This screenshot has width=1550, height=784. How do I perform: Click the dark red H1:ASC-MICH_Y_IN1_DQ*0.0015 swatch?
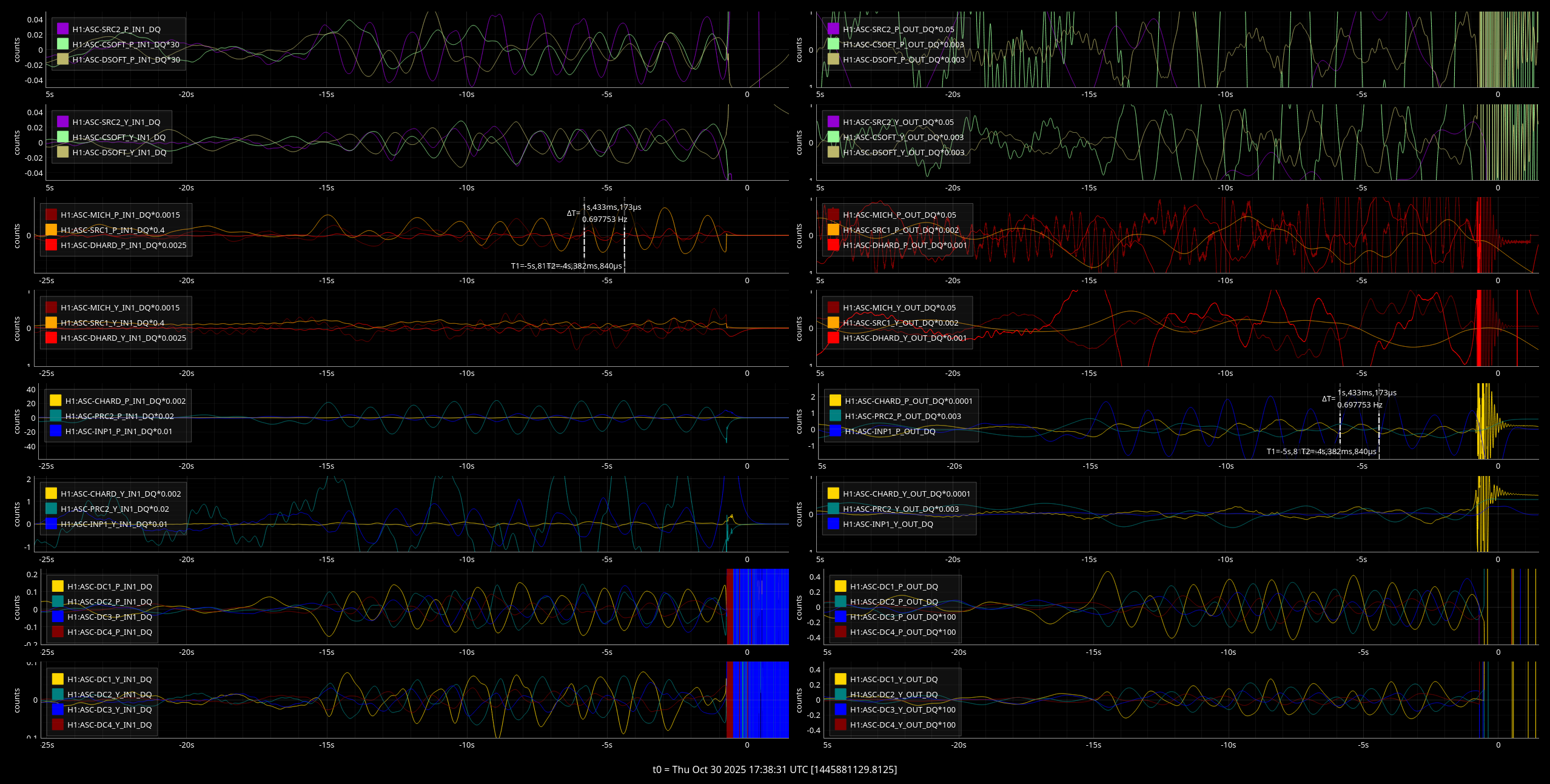pyautogui.click(x=51, y=307)
